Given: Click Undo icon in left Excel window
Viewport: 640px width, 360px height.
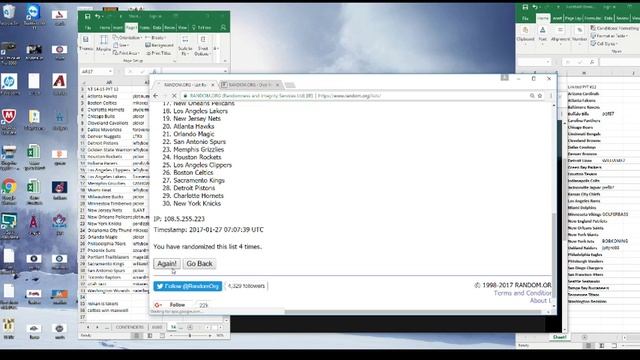Looking at the screenshot, I should click(x=97, y=16).
